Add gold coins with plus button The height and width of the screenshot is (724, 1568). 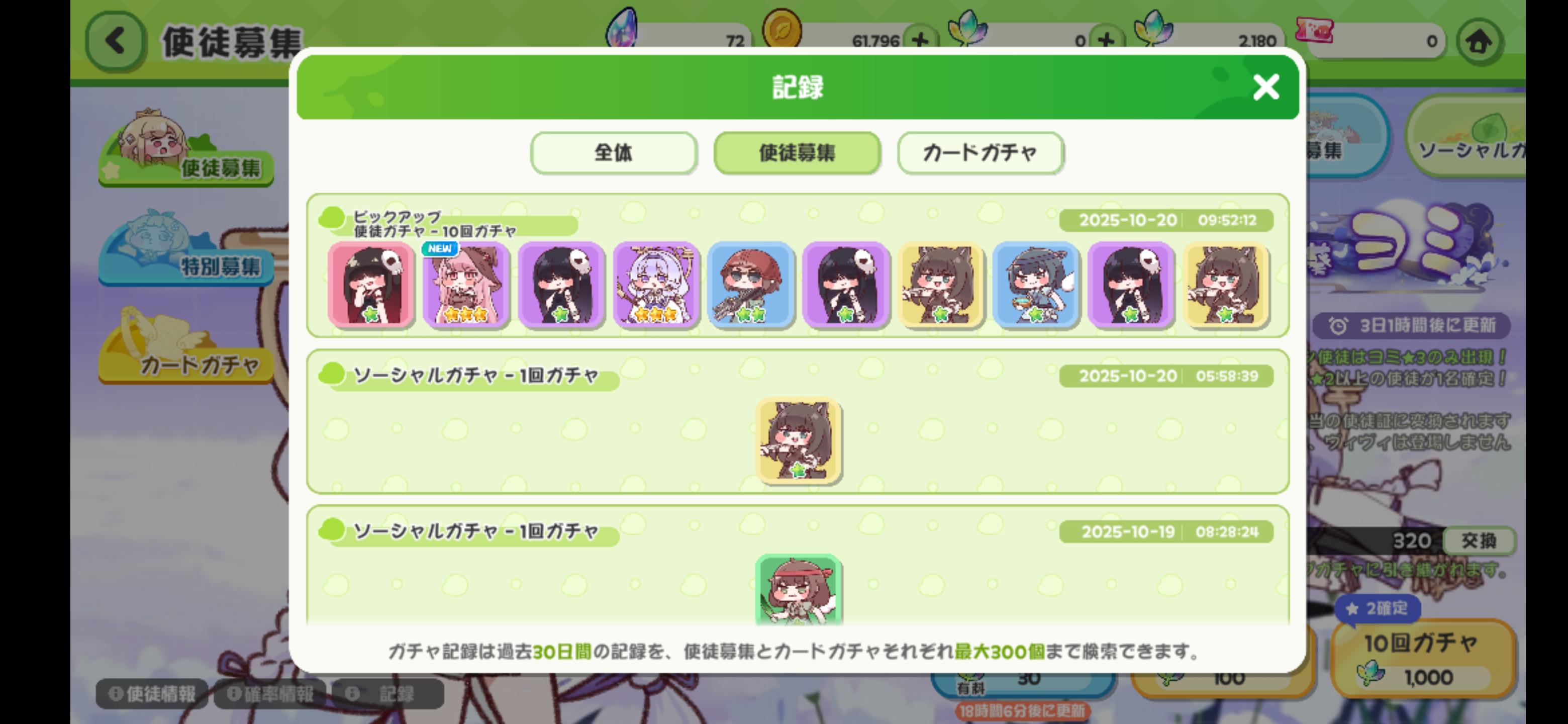tap(920, 41)
